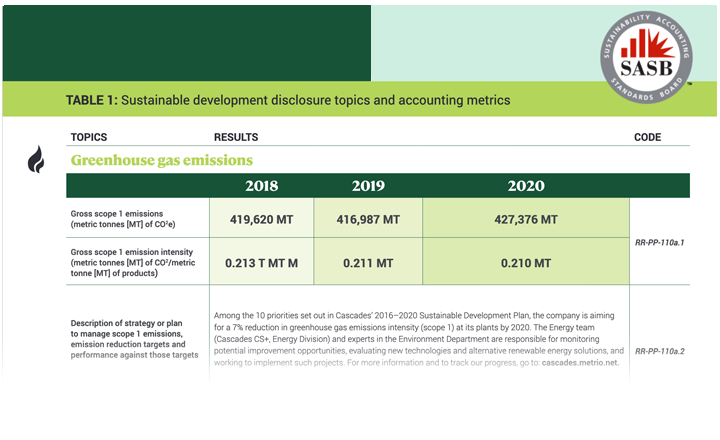The width and height of the screenshot is (720, 440).
Task: Click the RR-PP-110a.2 code
Action: (x=659, y=351)
